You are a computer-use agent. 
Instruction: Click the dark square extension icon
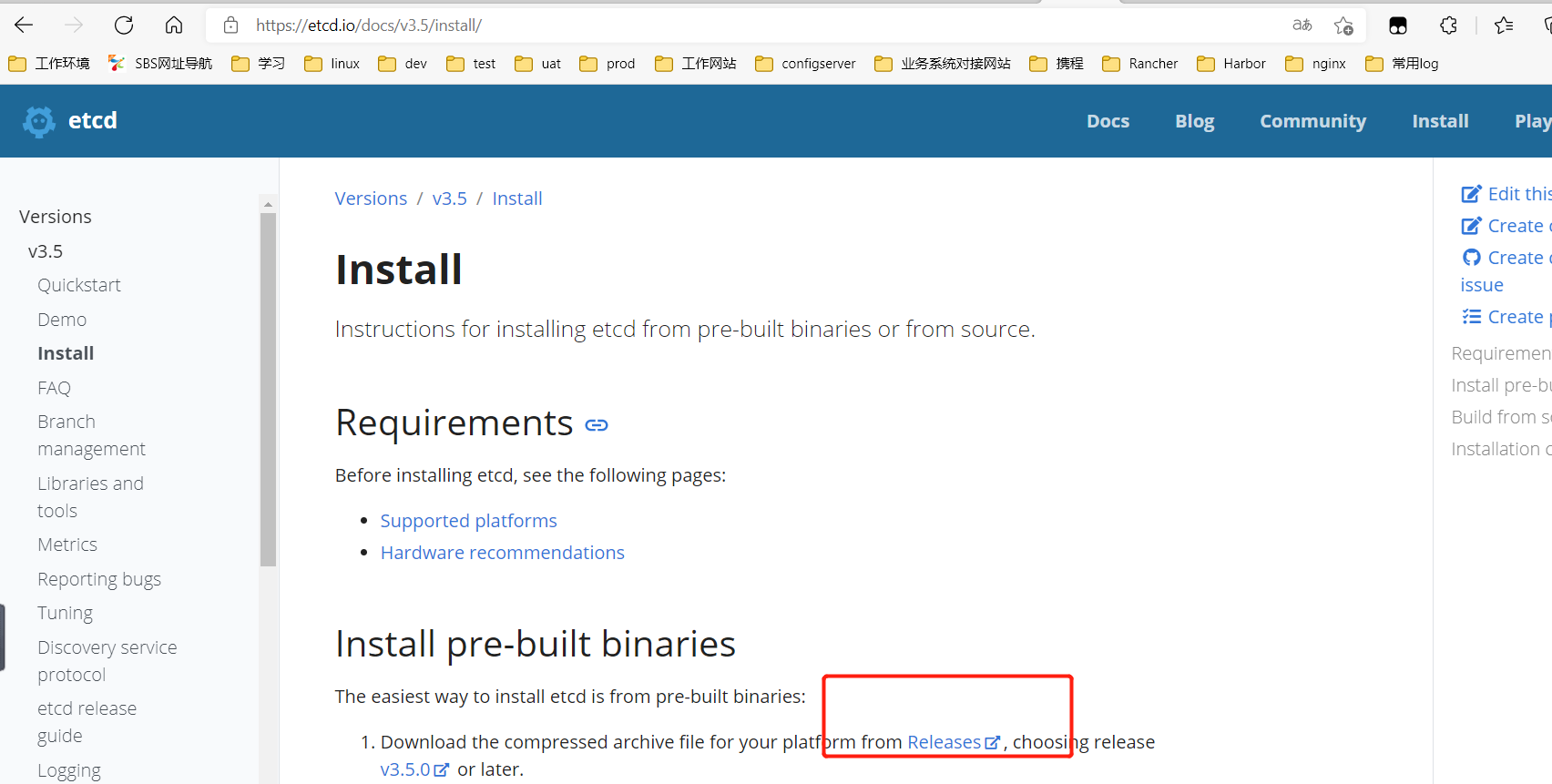(x=1398, y=25)
